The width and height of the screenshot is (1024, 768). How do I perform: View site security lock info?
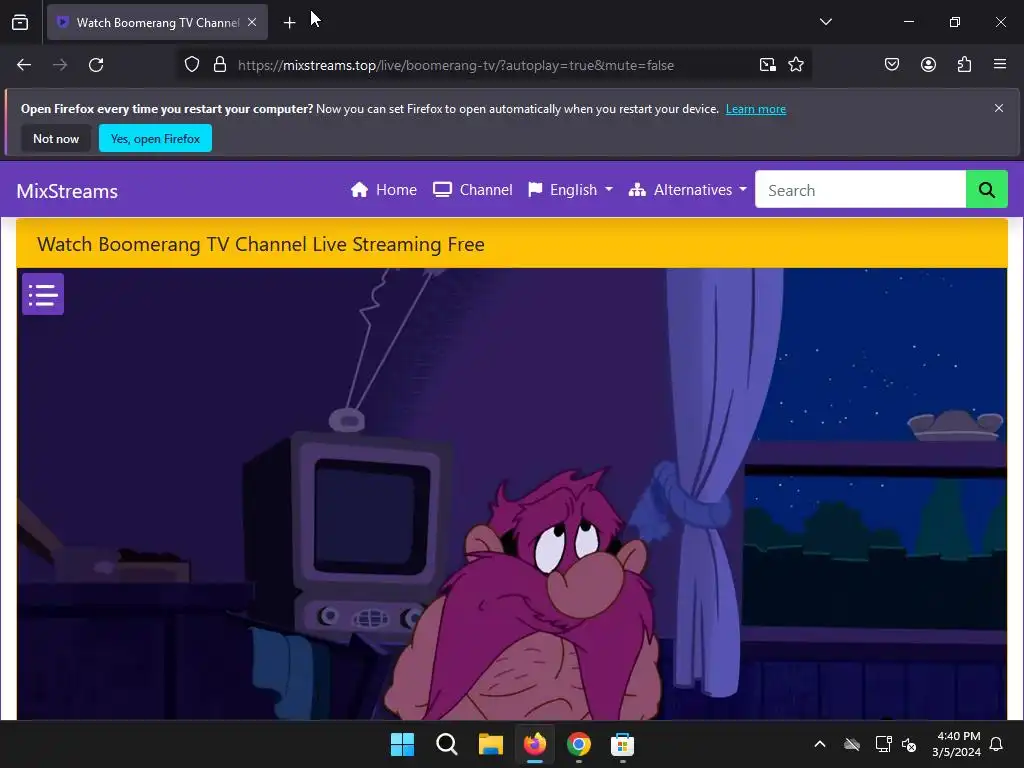(x=220, y=65)
